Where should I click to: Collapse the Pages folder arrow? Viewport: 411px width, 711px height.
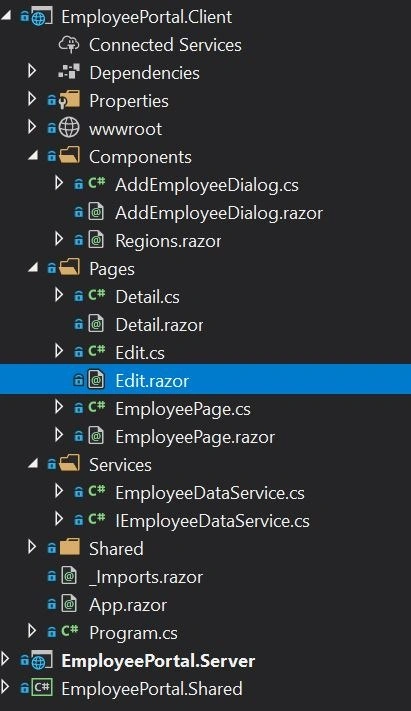point(33,268)
